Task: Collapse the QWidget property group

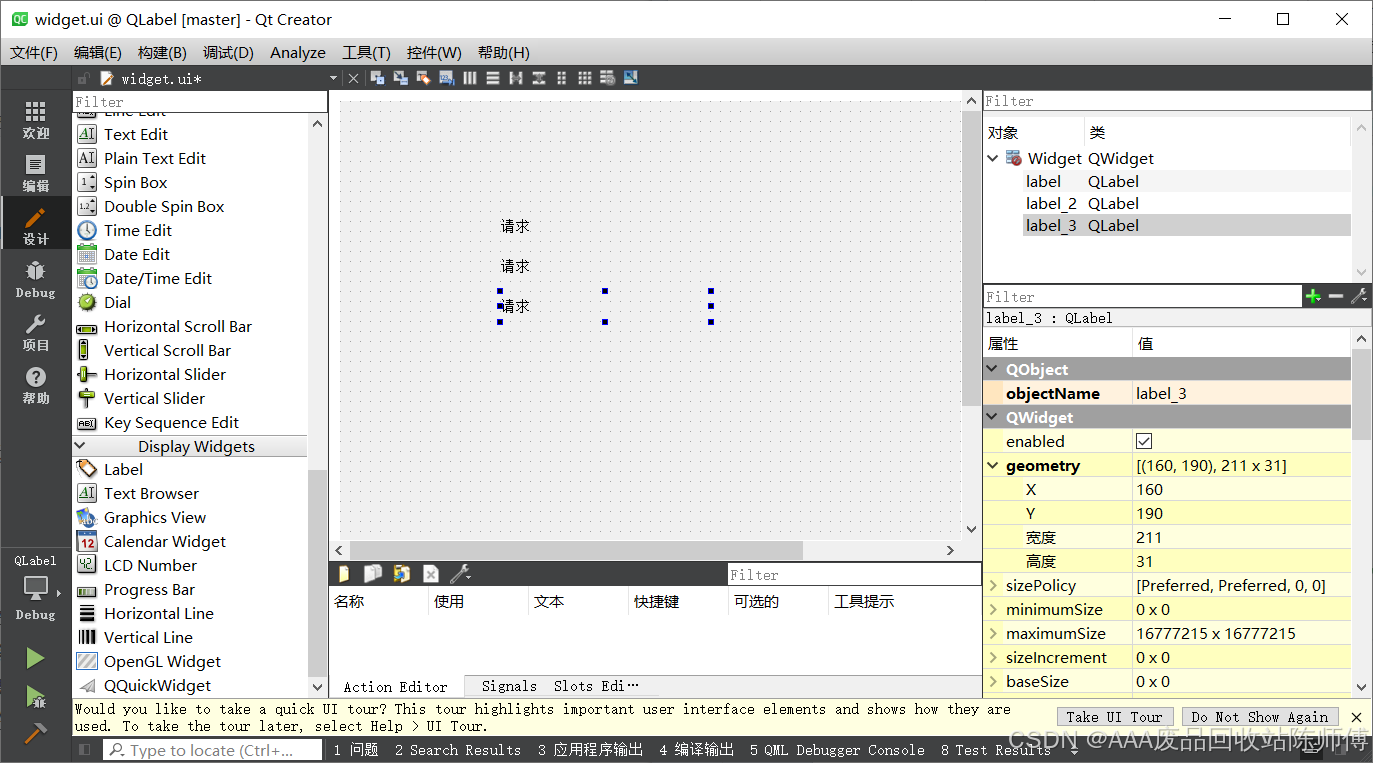Action: point(993,417)
